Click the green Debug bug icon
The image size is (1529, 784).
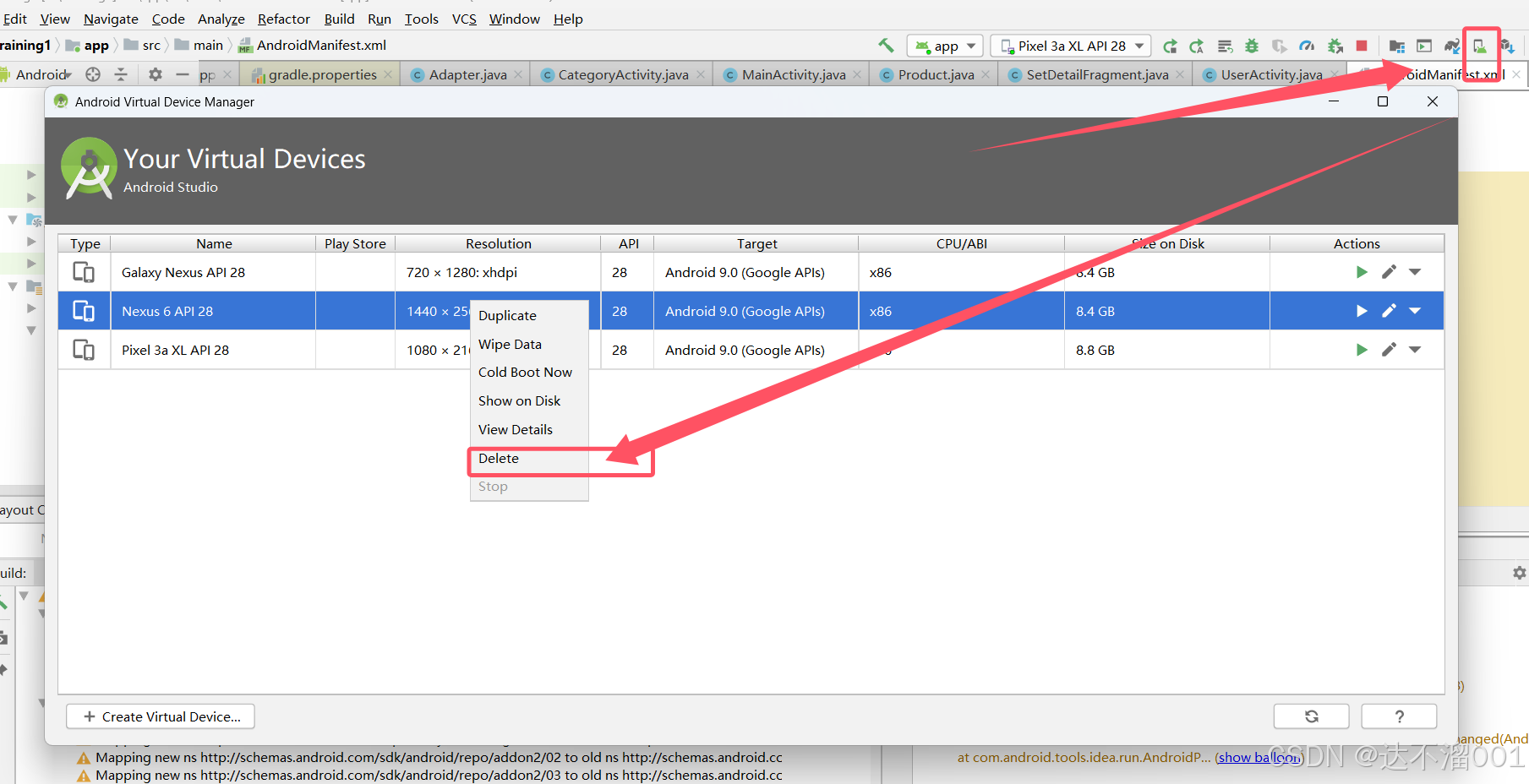(x=1252, y=46)
